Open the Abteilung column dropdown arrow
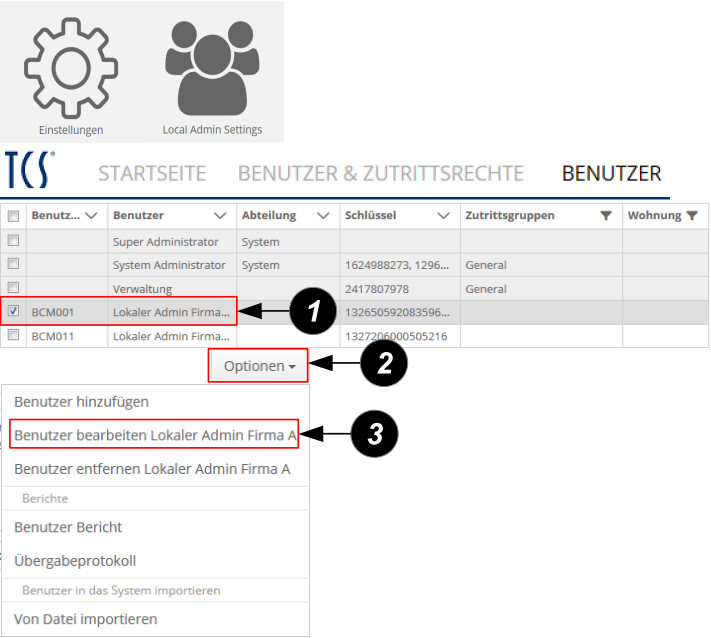Image resolution: width=711 pixels, height=638 pixels. pos(322,216)
